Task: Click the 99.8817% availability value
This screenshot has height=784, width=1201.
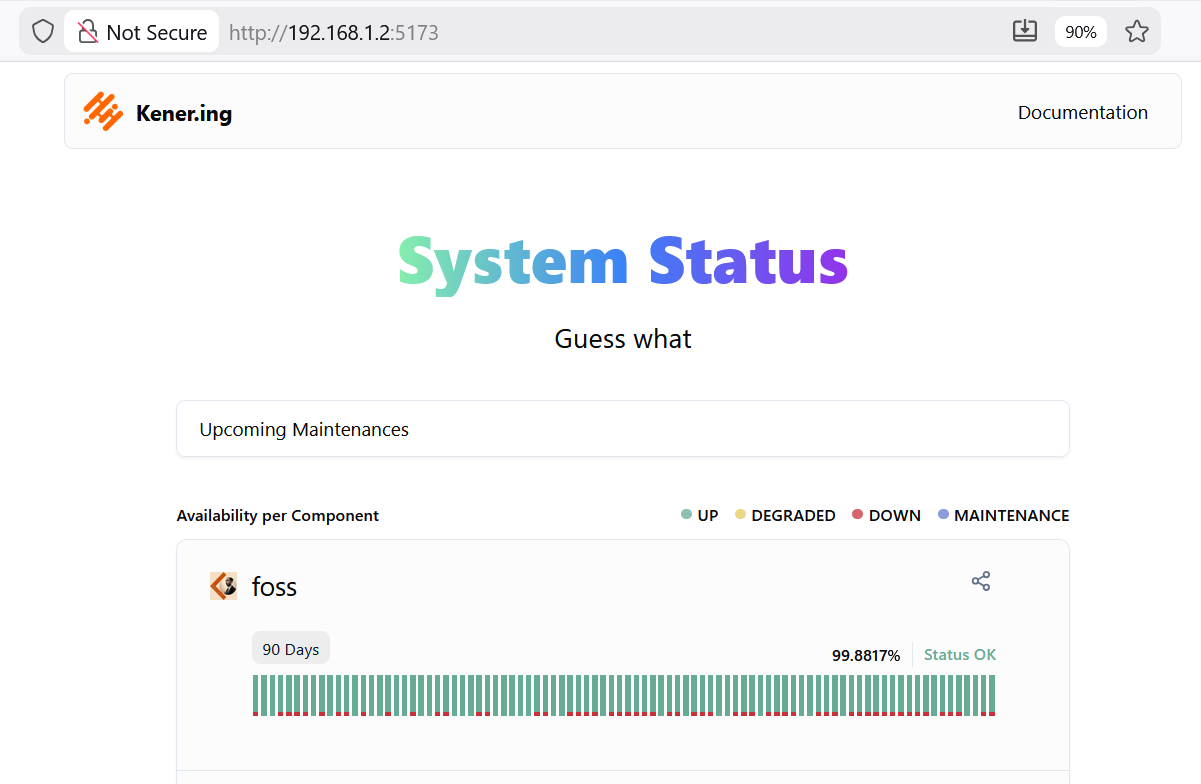Action: point(866,654)
